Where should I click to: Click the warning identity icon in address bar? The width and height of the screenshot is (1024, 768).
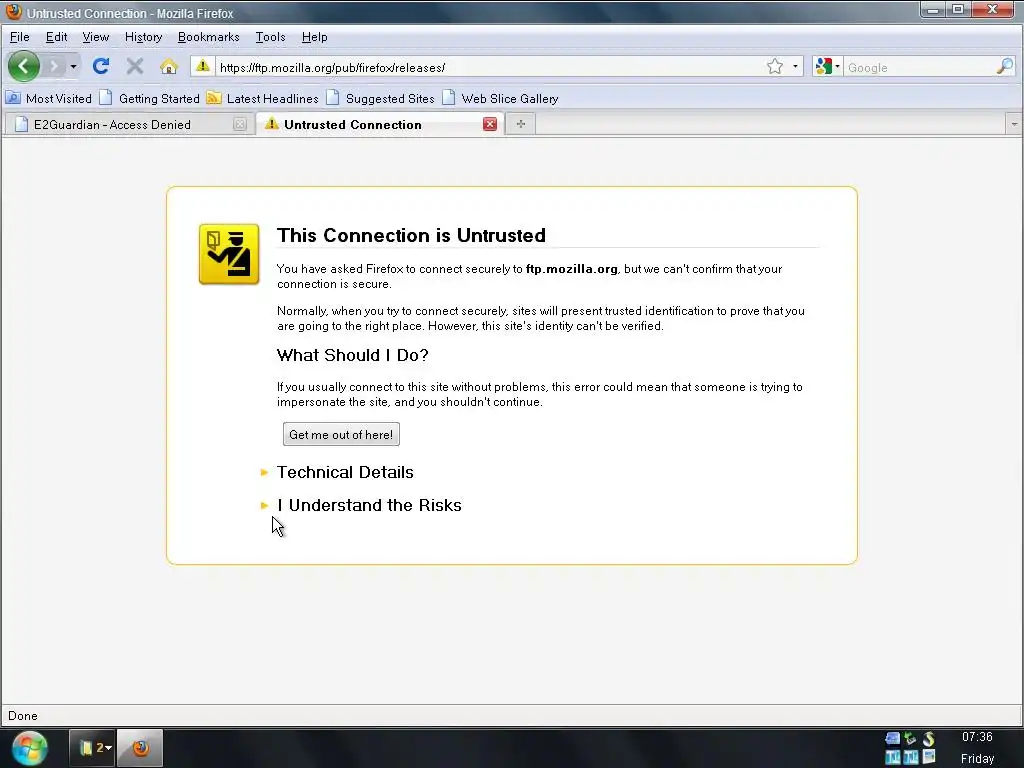point(203,66)
